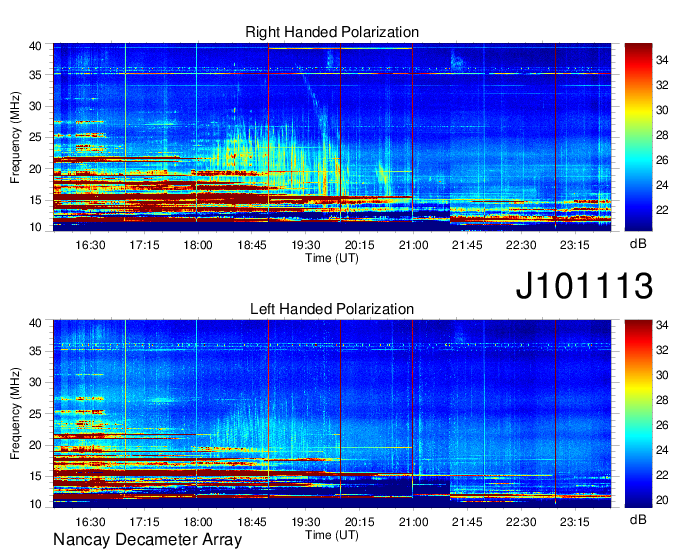The image size is (680, 552).
Task: Click the Left Handed spectrogram image
Action: (x=332, y=414)
